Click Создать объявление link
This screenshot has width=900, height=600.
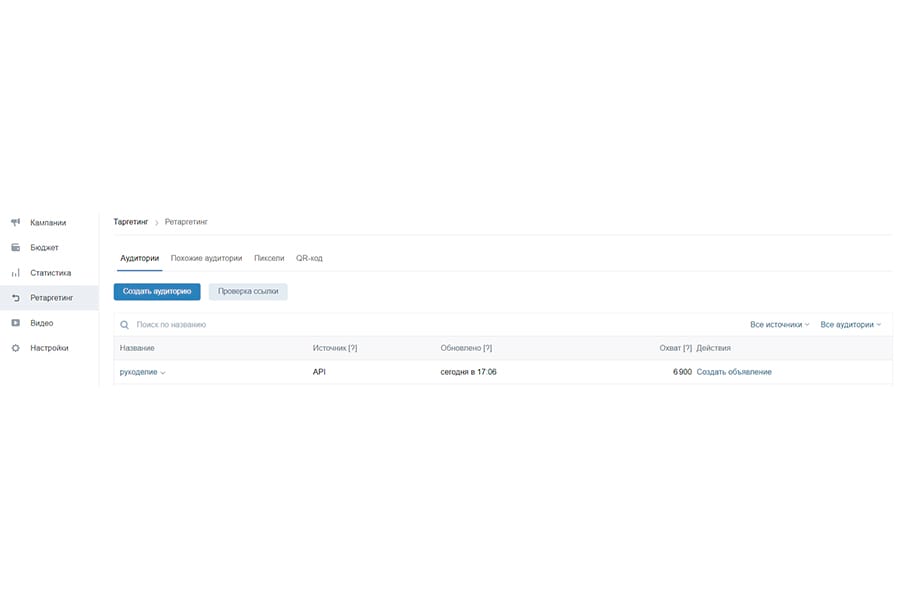(x=734, y=372)
